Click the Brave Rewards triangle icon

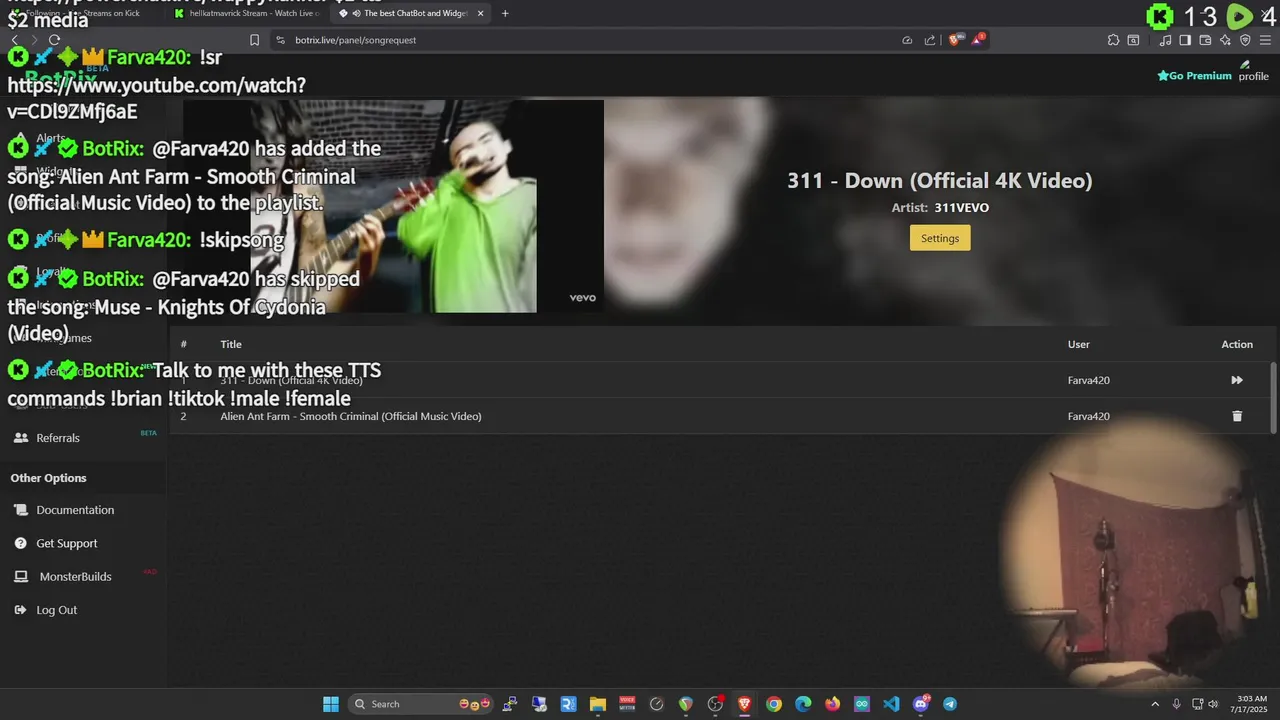point(978,40)
